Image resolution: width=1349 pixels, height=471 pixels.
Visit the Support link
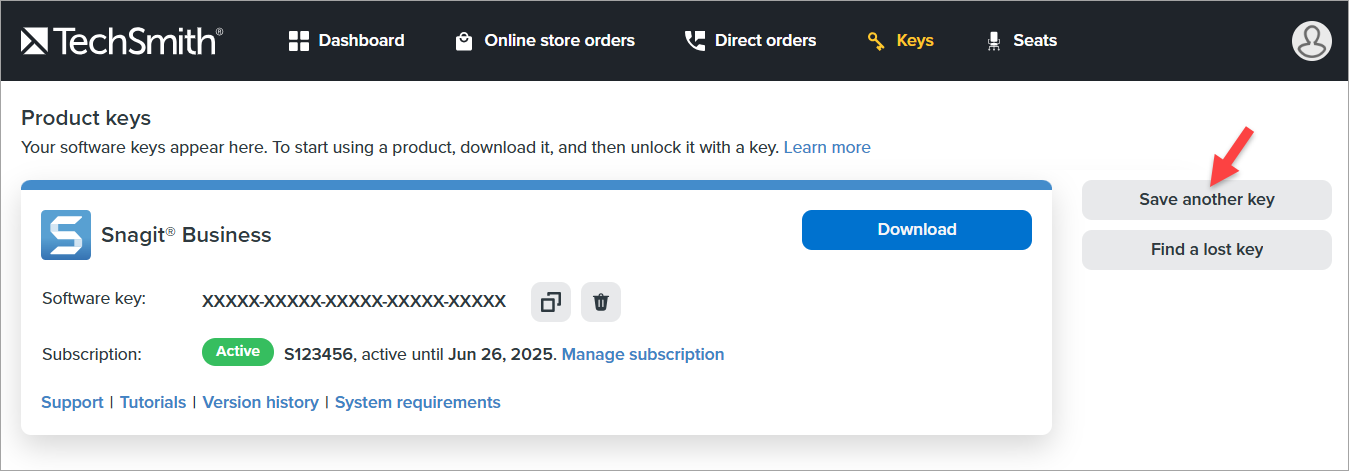[72, 402]
